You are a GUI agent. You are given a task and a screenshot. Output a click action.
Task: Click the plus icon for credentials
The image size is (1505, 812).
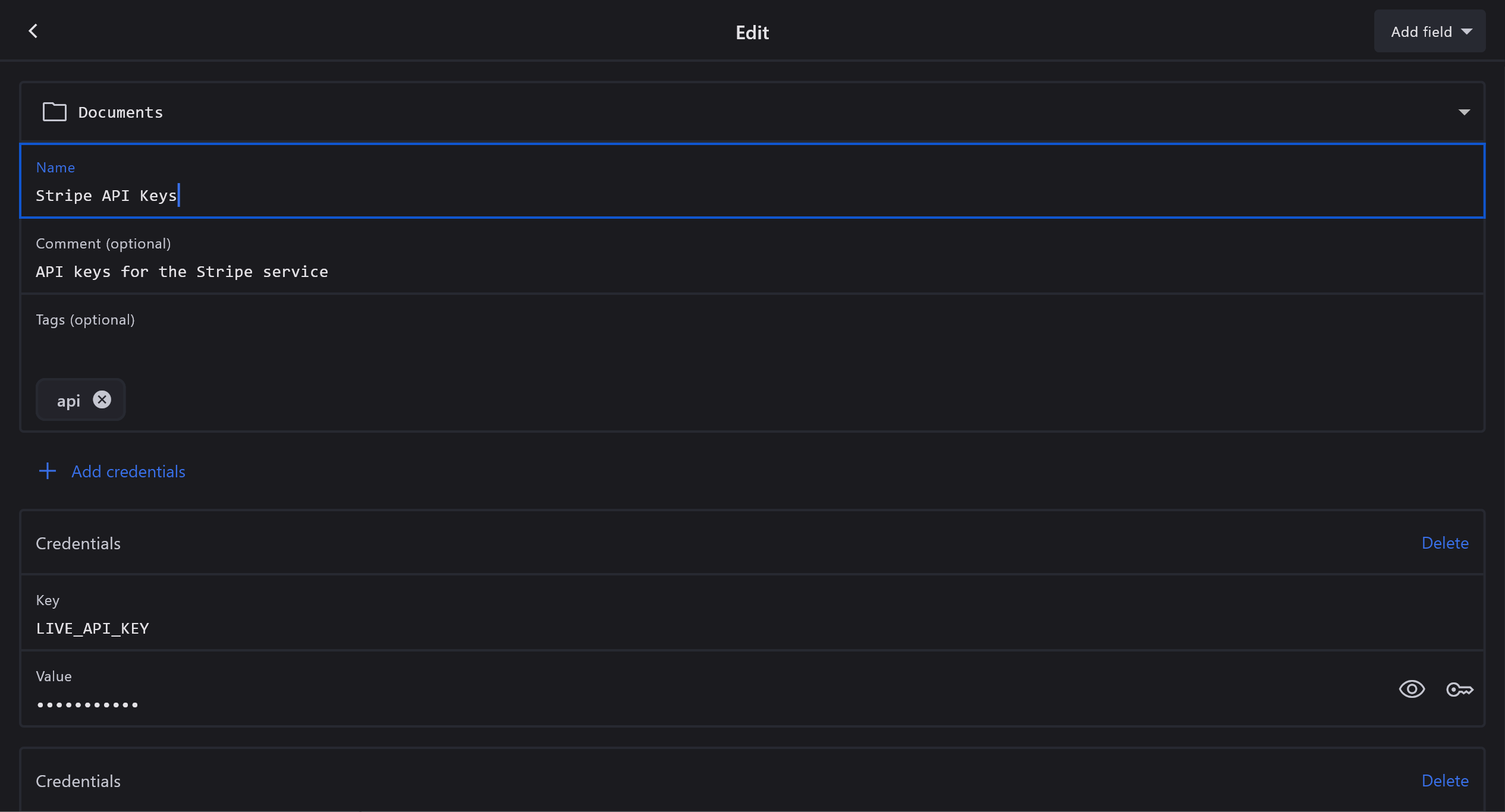tap(48, 471)
